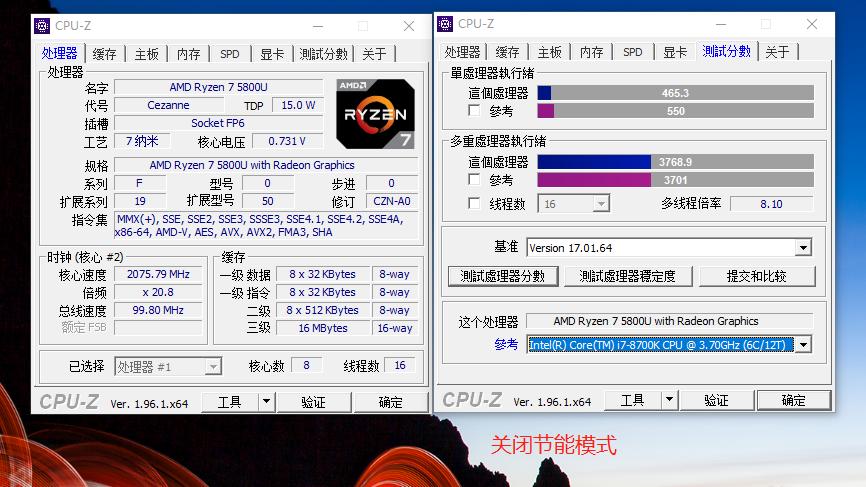Go to 显卡 tab in right window
The height and width of the screenshot is (487, 866).
pos(675,52)
